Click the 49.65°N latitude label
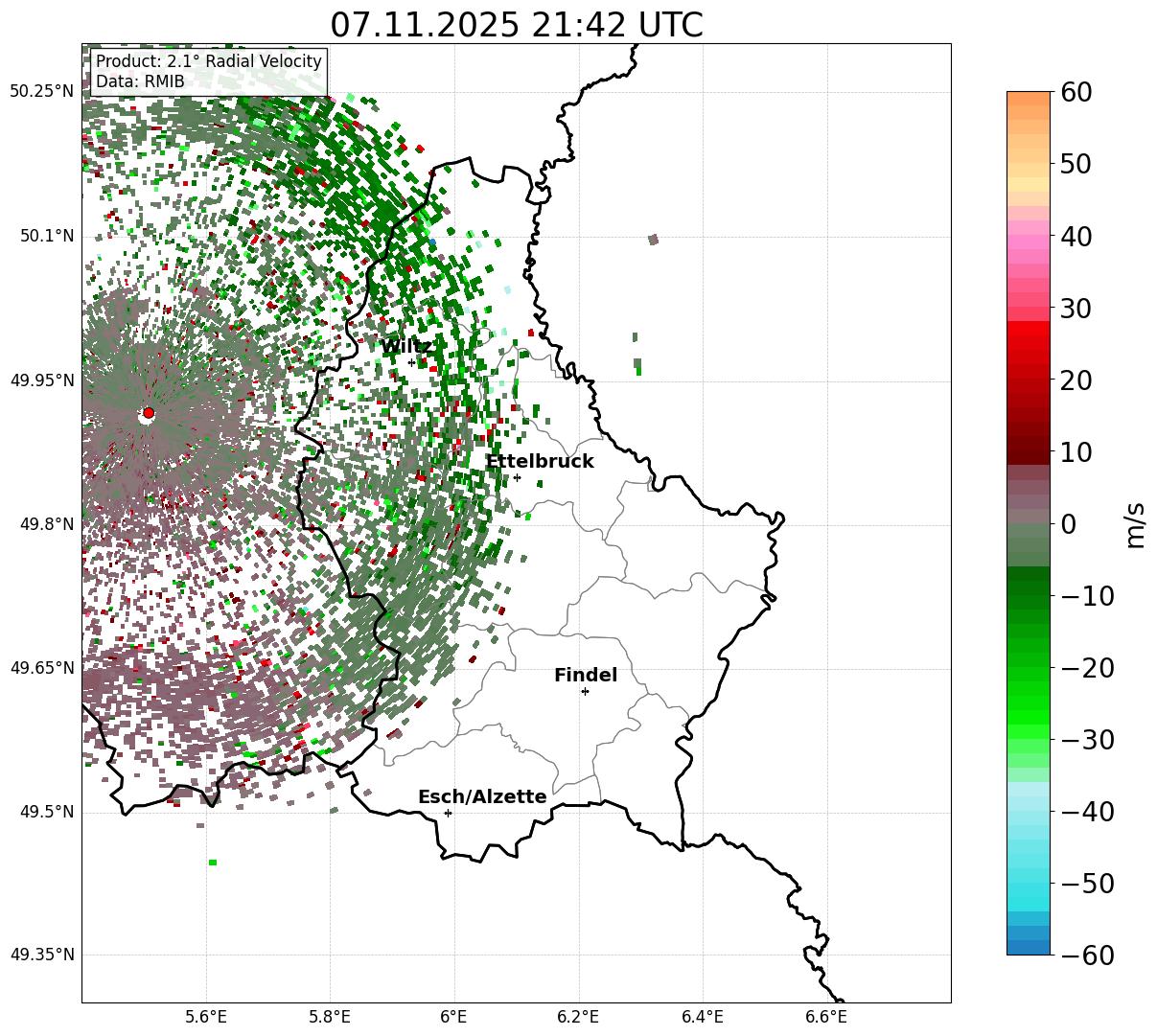 [42, 668]
